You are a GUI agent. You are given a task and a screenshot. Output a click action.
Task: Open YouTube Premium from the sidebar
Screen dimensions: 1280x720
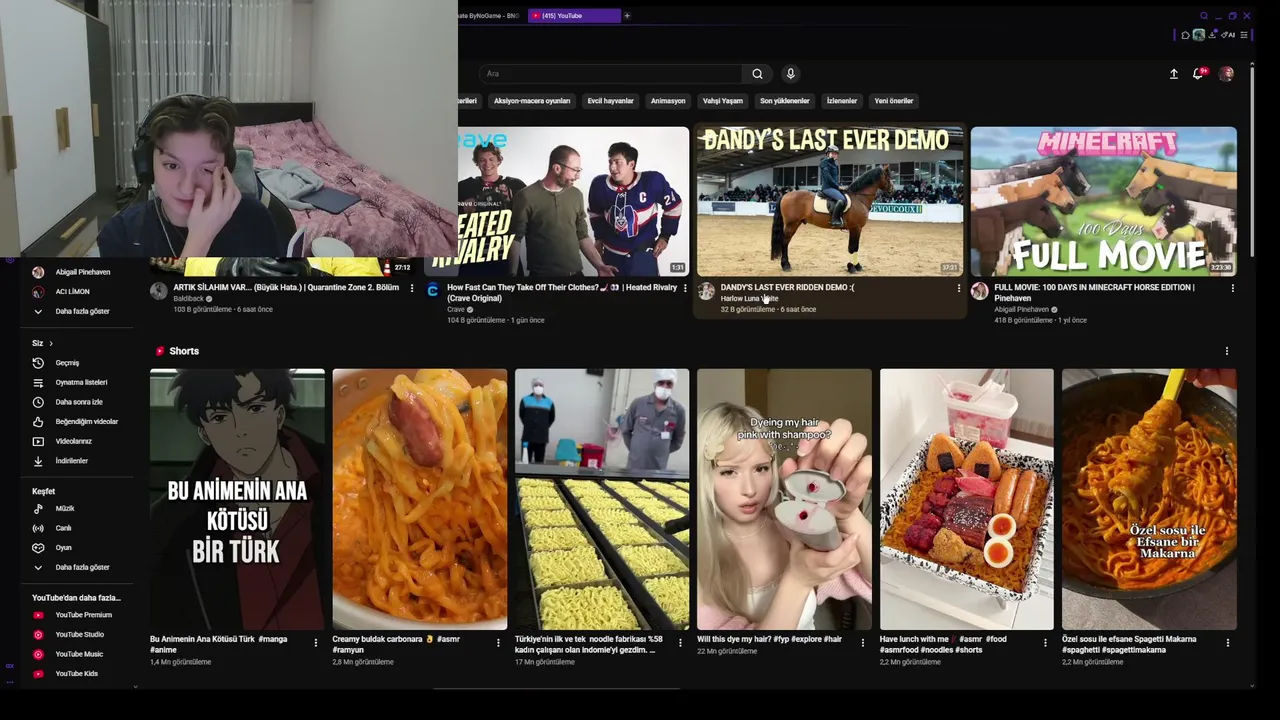point(76,615)
